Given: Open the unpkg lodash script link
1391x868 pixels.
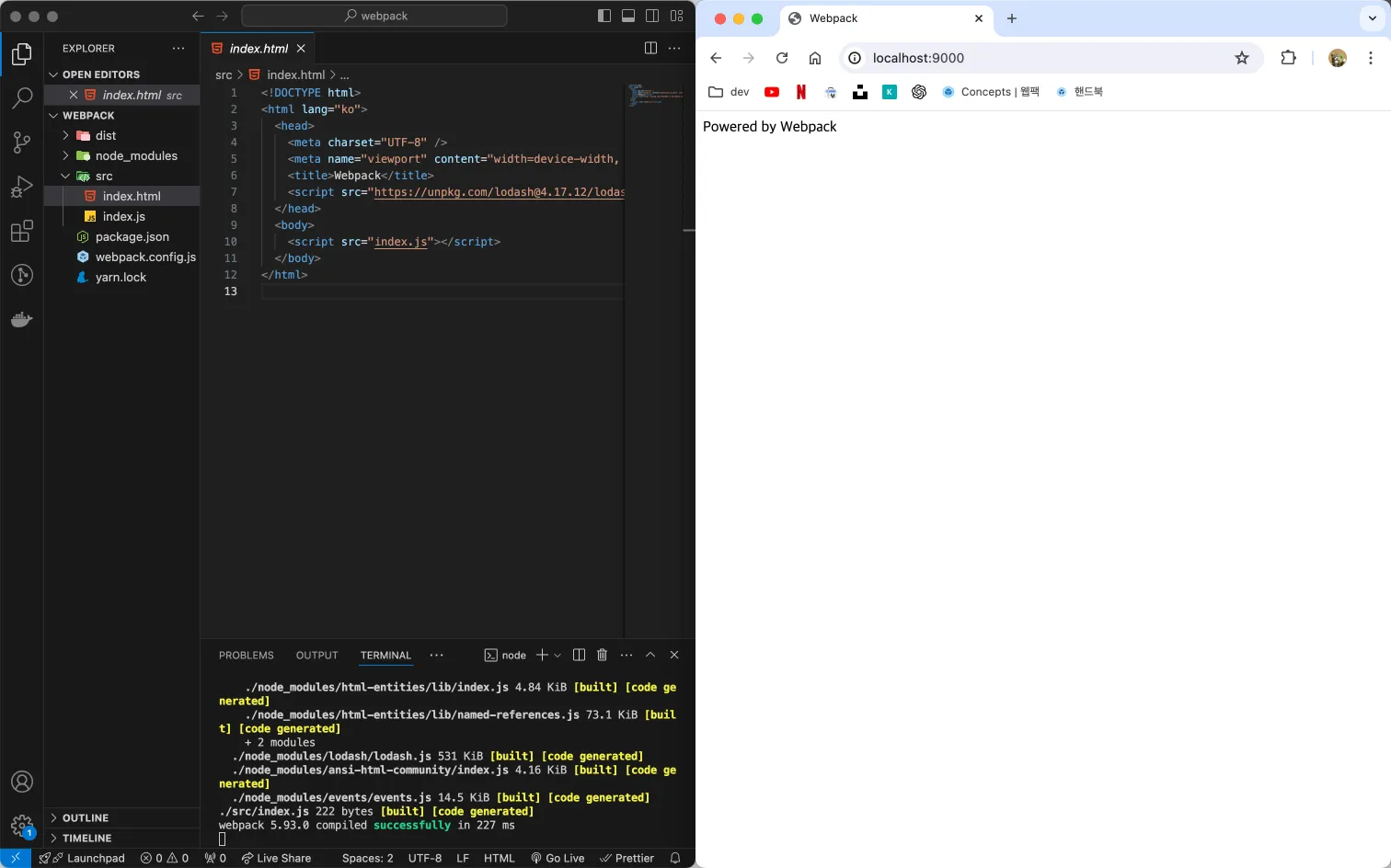Looking at the screenshot, I should coord(499,192).
